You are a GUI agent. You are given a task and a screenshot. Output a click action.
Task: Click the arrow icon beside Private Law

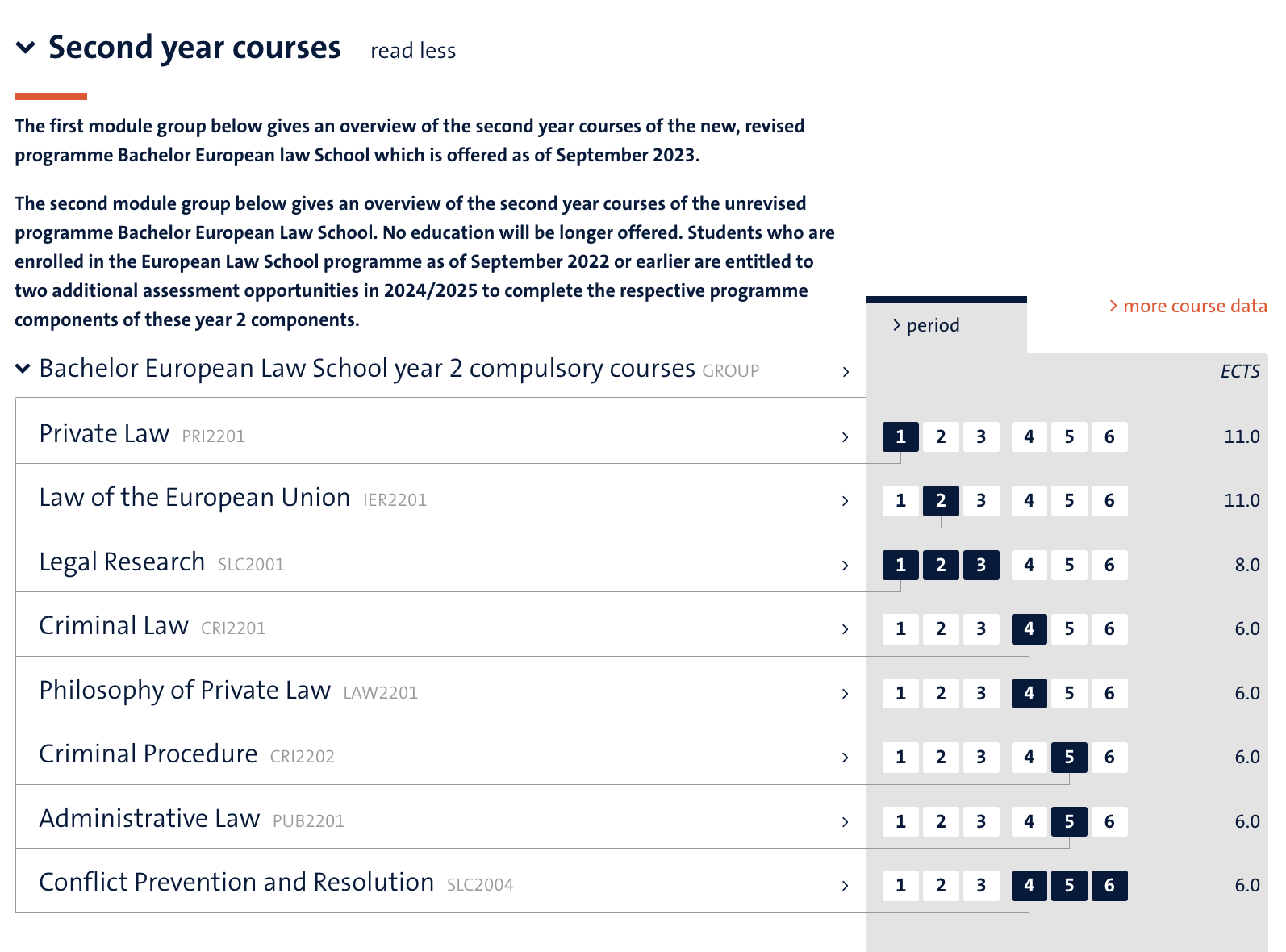coord(845,436)
